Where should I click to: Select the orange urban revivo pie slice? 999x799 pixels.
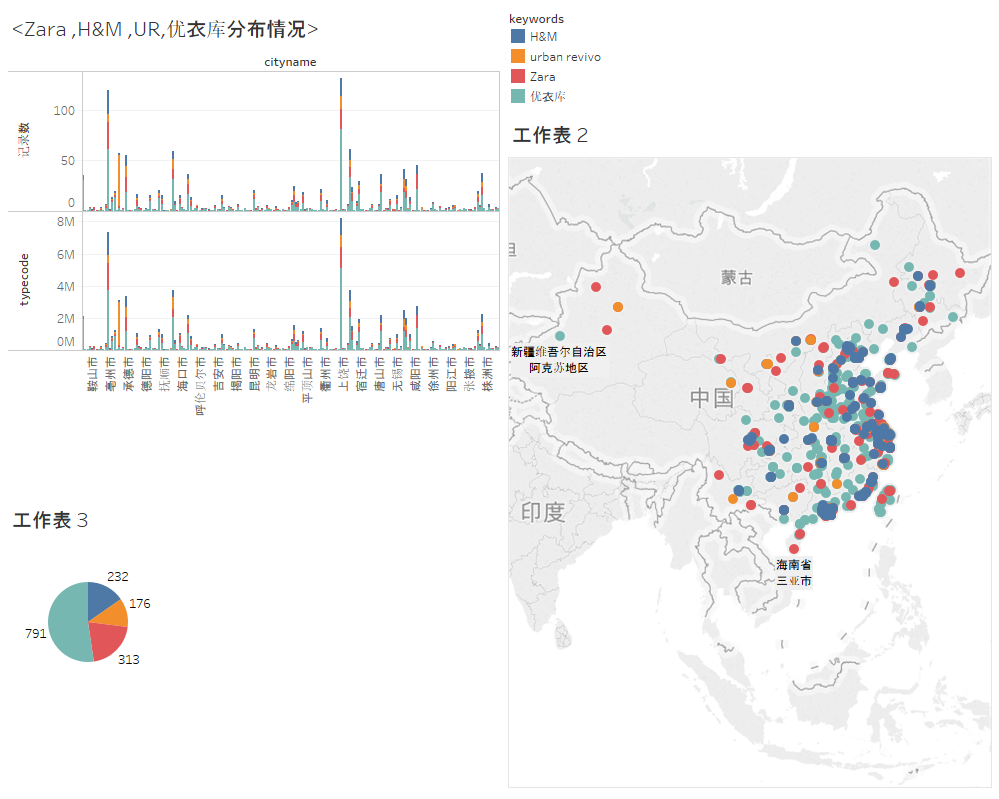tap(117, 614)
